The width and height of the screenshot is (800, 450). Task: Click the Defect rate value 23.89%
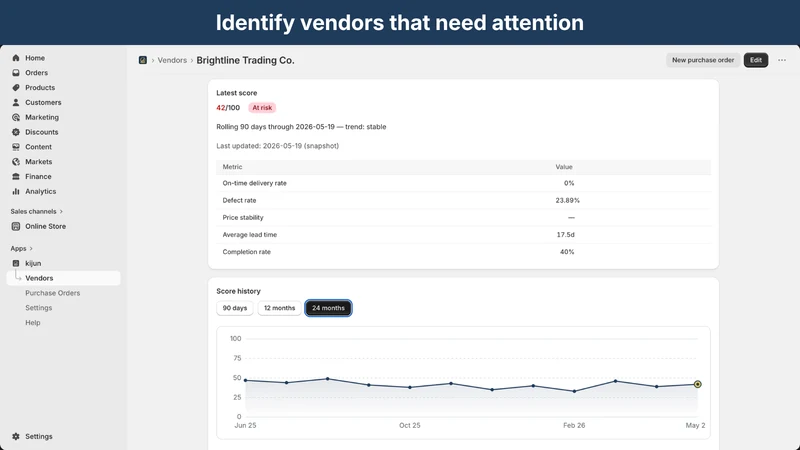[567, 201]
